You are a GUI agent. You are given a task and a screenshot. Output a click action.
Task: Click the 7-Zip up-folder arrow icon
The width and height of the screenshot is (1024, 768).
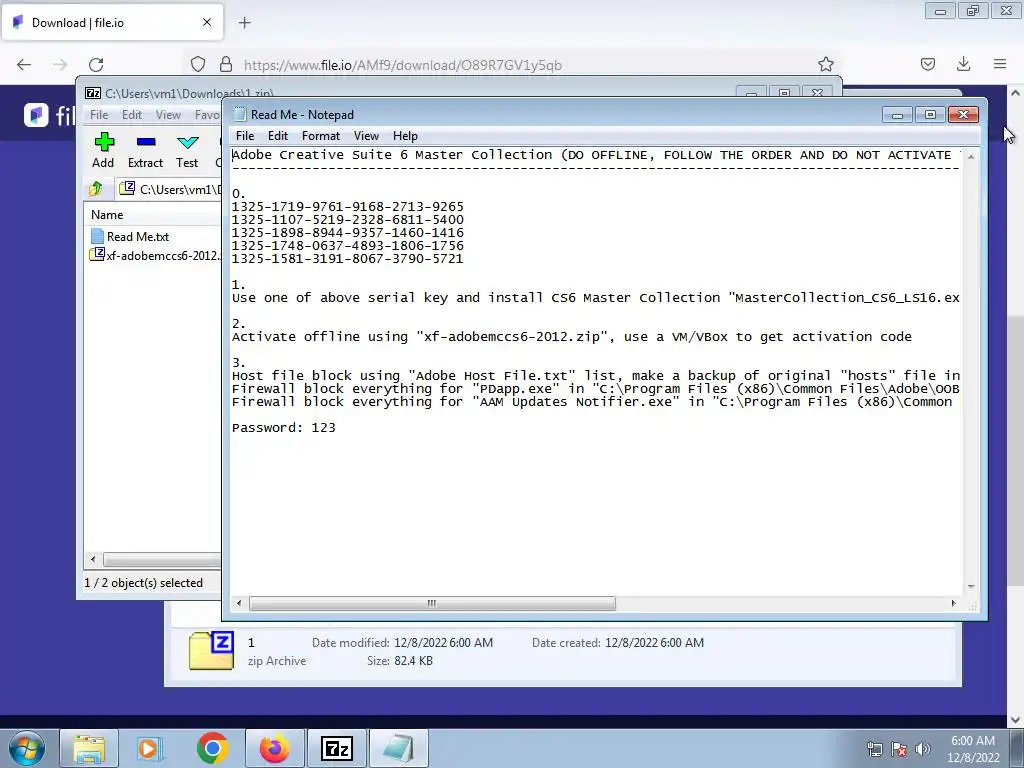click(96, 189)
